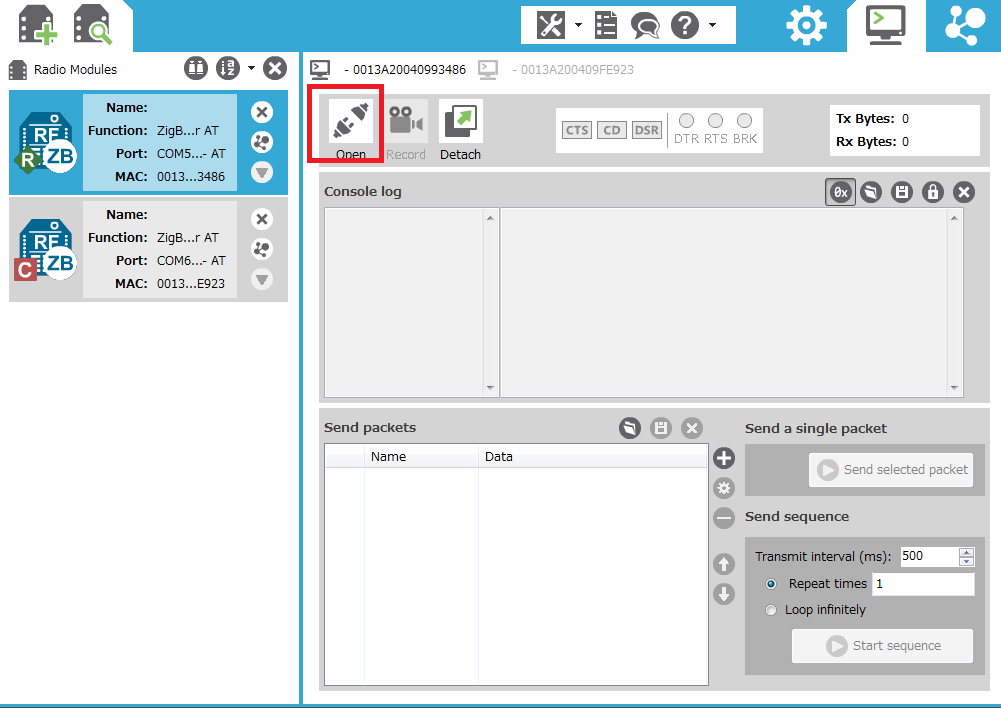The width and height of the screenshot is (1001, 708).
Task: Remove all radio modules from the list
Action: coord(275,68)
